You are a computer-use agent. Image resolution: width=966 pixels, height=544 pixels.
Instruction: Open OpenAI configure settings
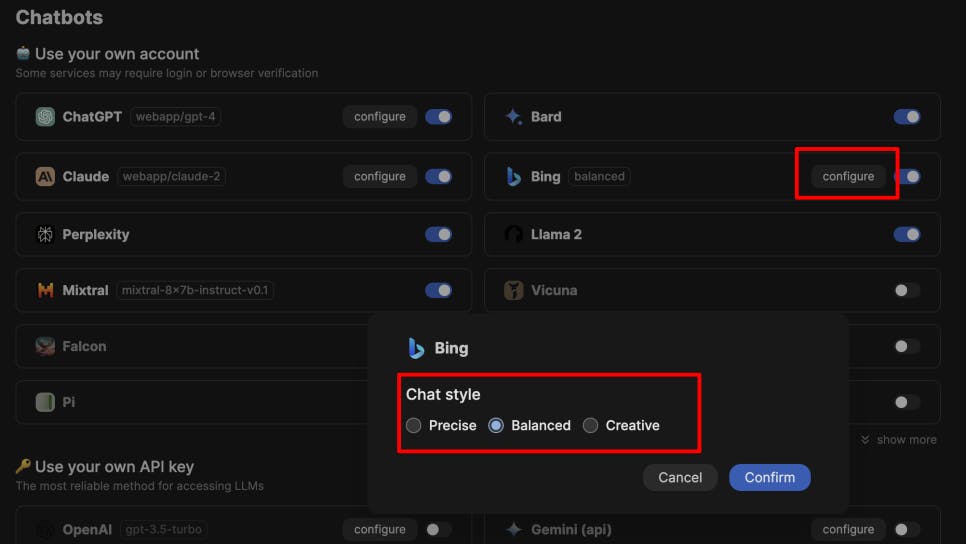[380, 529]
